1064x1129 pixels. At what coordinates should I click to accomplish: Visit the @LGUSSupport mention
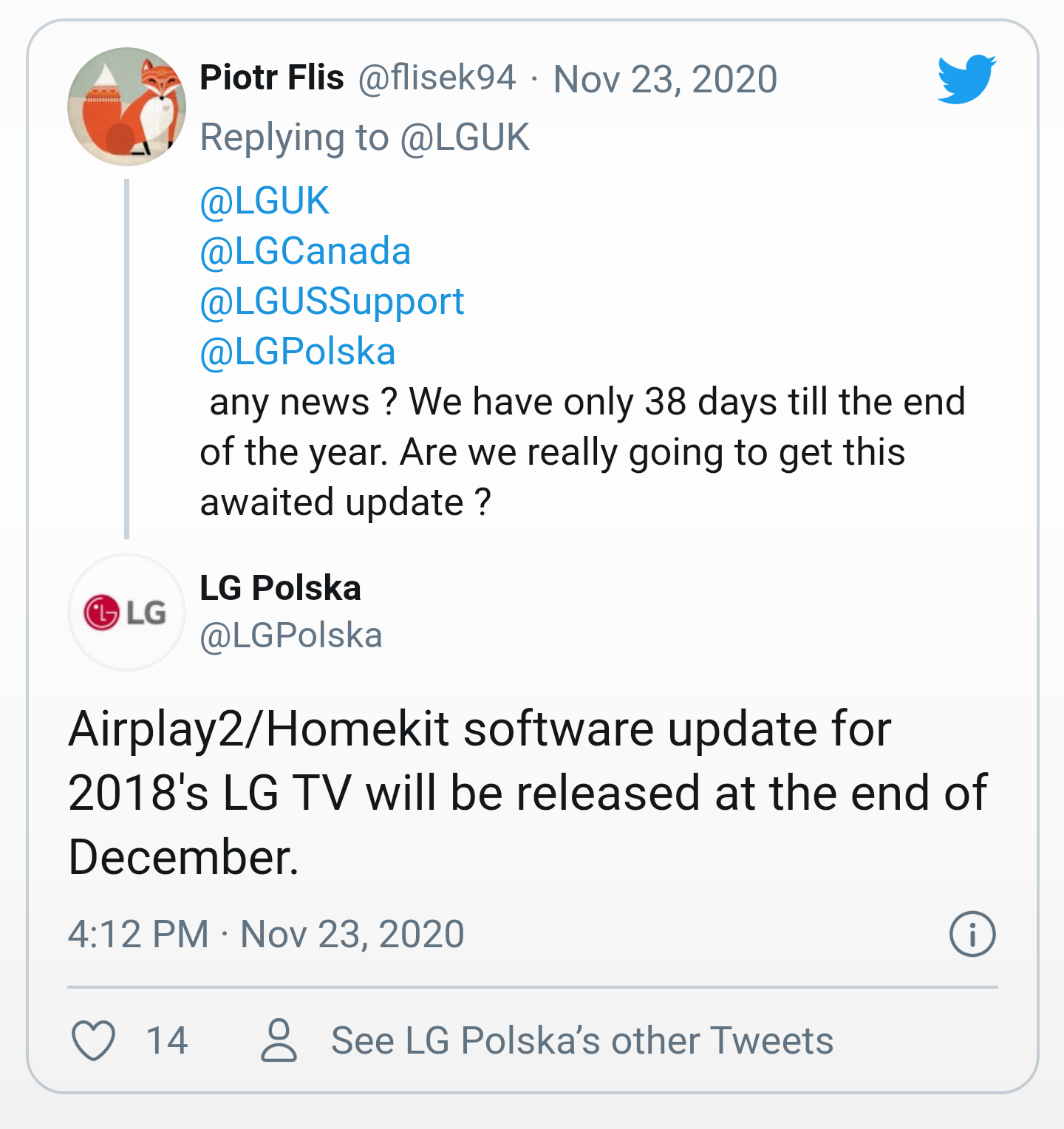332,301
